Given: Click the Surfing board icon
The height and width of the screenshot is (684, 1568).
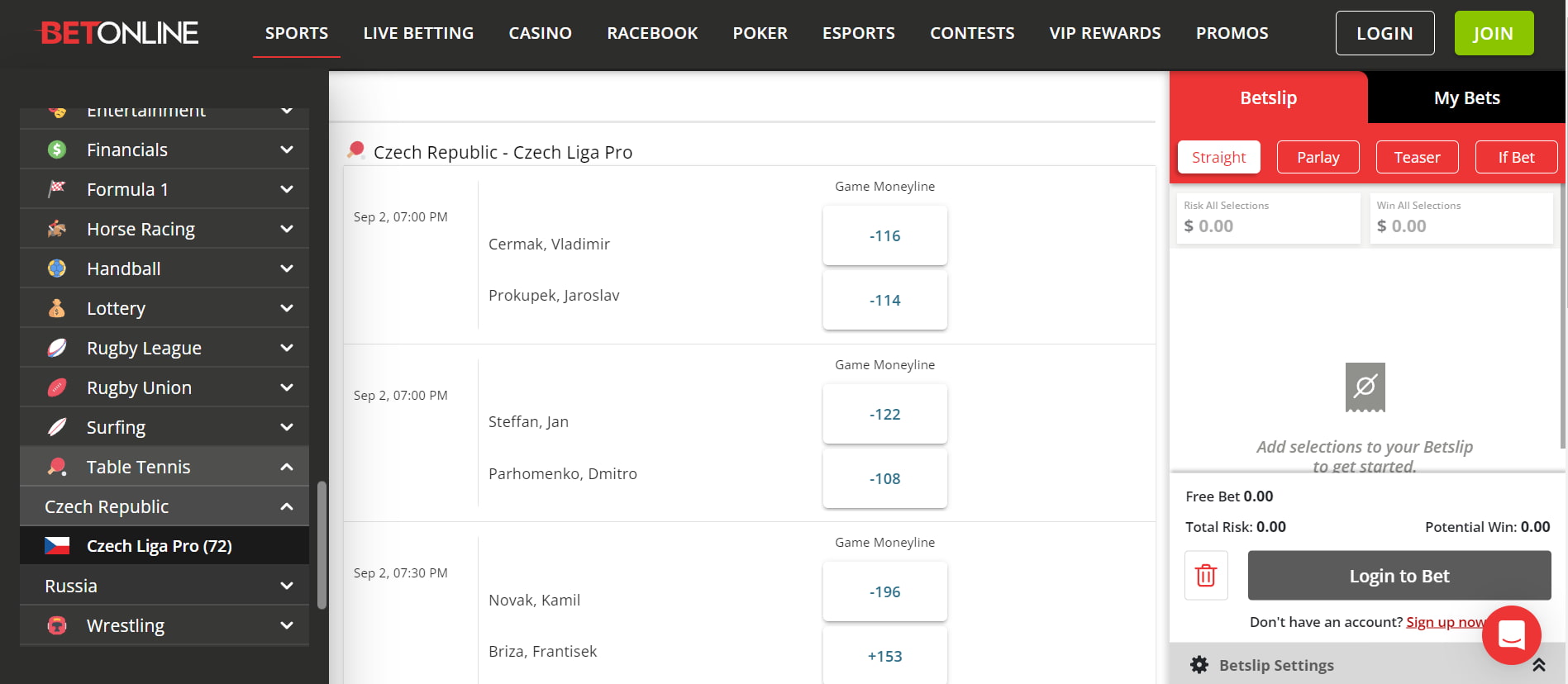Looking at the screenshot, I should click(x=57, y=427).
